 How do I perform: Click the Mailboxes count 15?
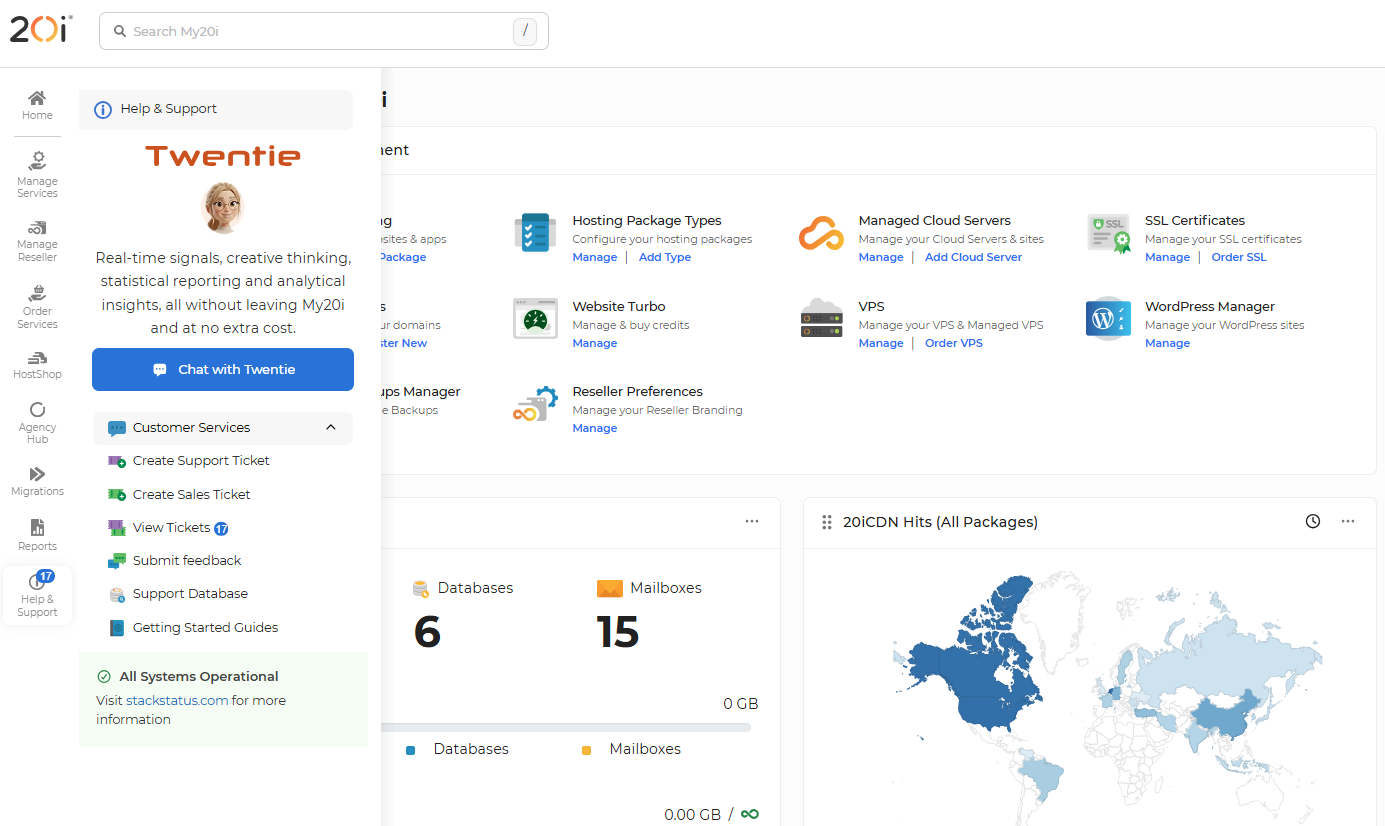click(618, 632)
